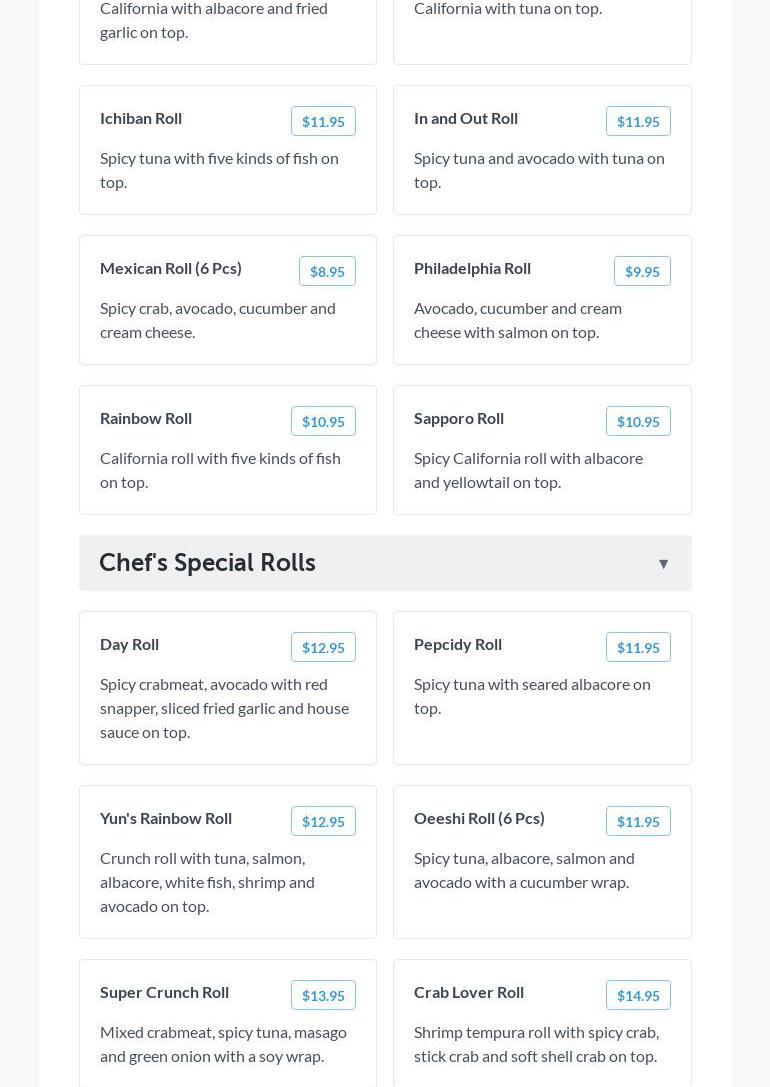
Task: Click the Ichiban Roll $11.95 price button
Action: pyautogui.click(x=323, y=121)
